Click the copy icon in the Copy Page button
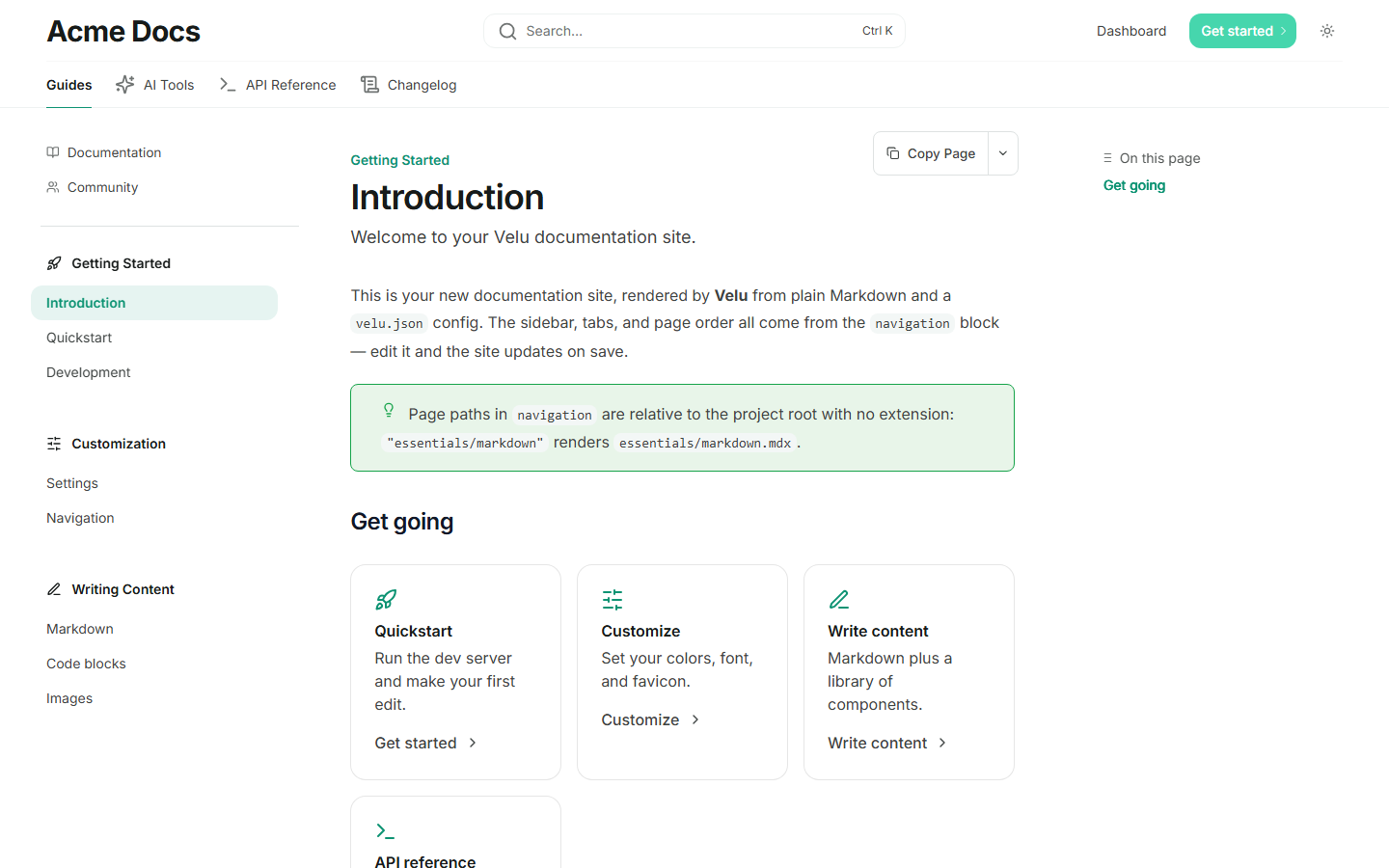Viewport: 1389px width, 868px height. (x=893, y=153)
